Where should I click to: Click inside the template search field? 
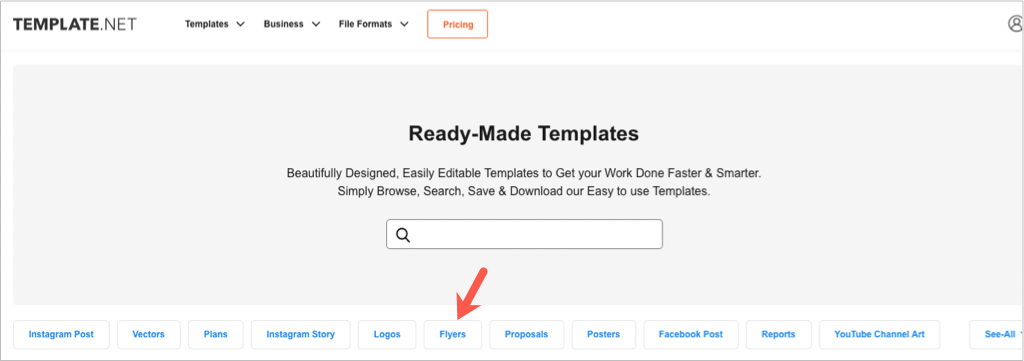[x=524, y=234]
